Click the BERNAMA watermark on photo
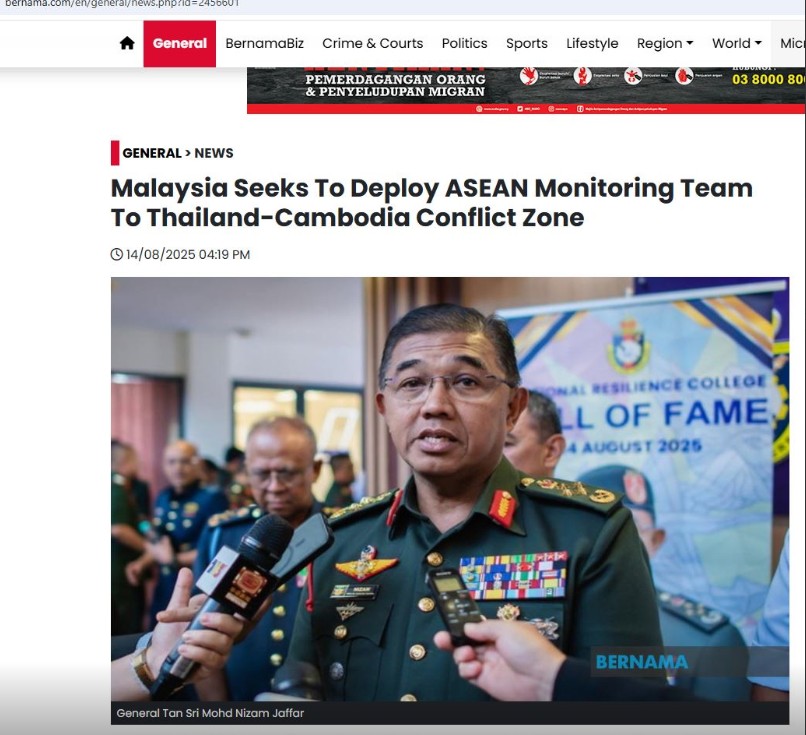806x735 pixels. [642, 662]
